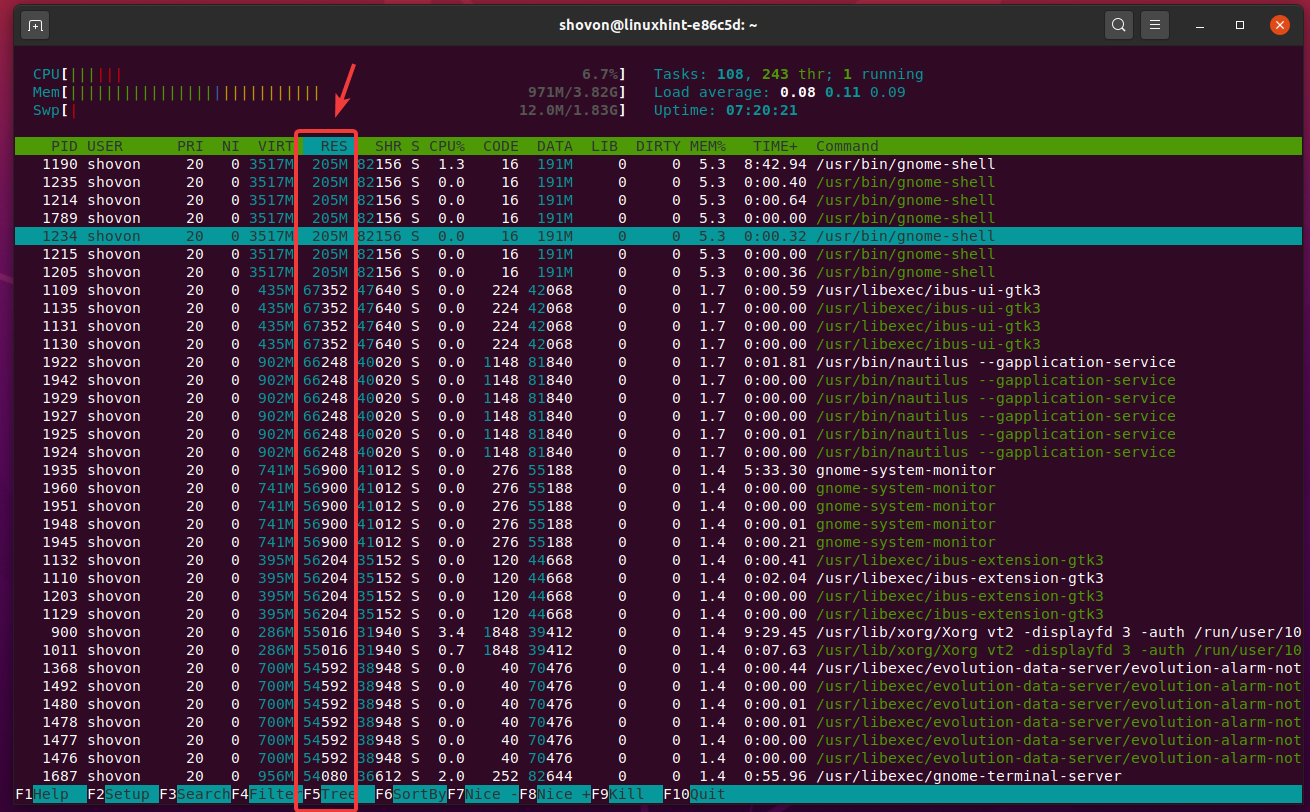Viewport: 1310px width, 812px height.
Task: Sort by the VIRT column header
Action: (276, 146)
